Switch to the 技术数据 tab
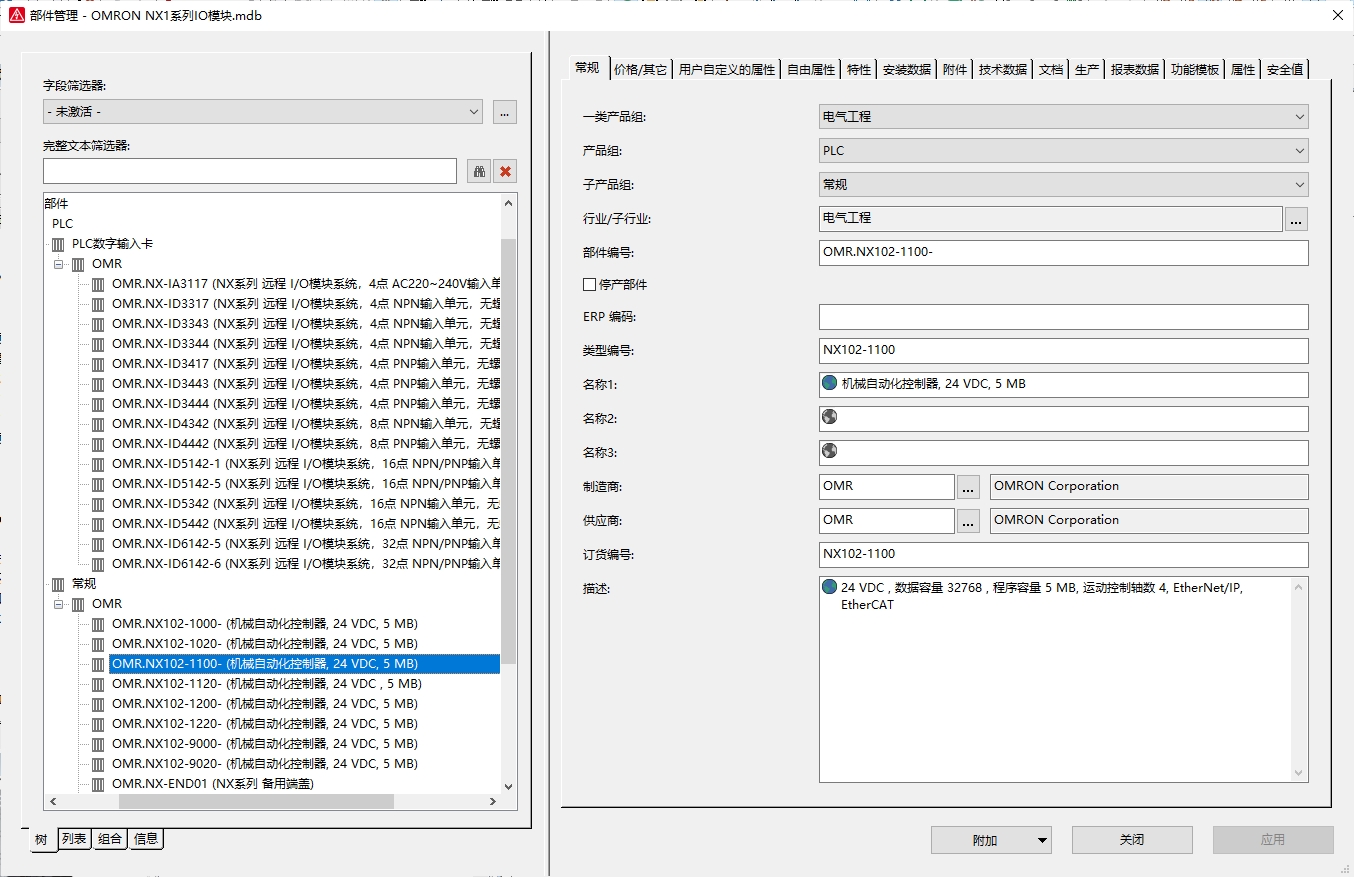The image size is (1354, 877). pos(1002,69)
